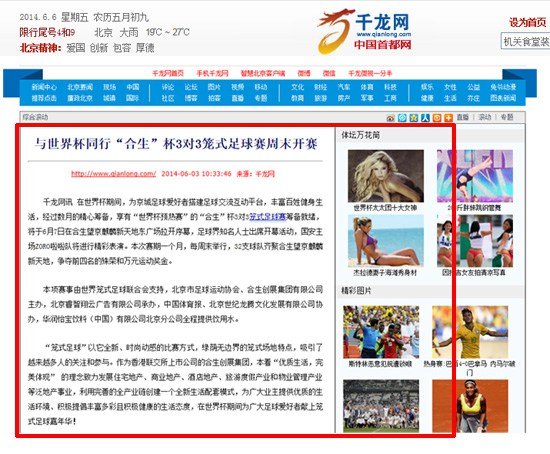Go to the 北京新闻 section

pyautogui.click(x=80, y=87)
